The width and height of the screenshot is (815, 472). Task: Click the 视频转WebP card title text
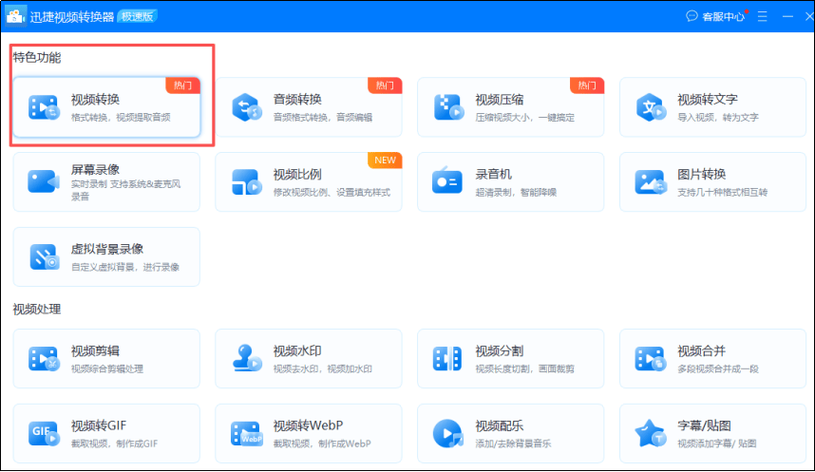(x=308, y=426)
